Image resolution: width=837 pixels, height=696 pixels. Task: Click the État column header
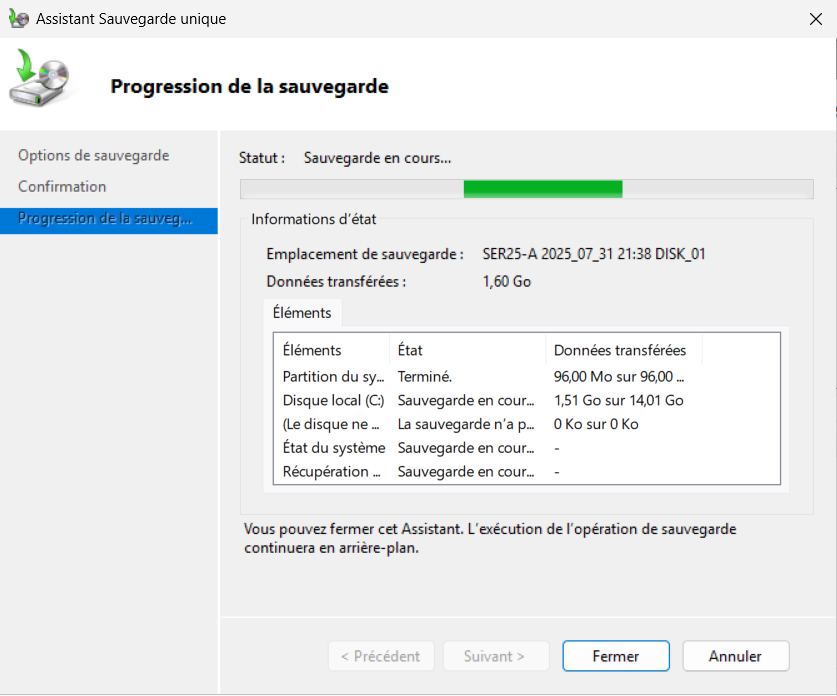coord(411,350)
